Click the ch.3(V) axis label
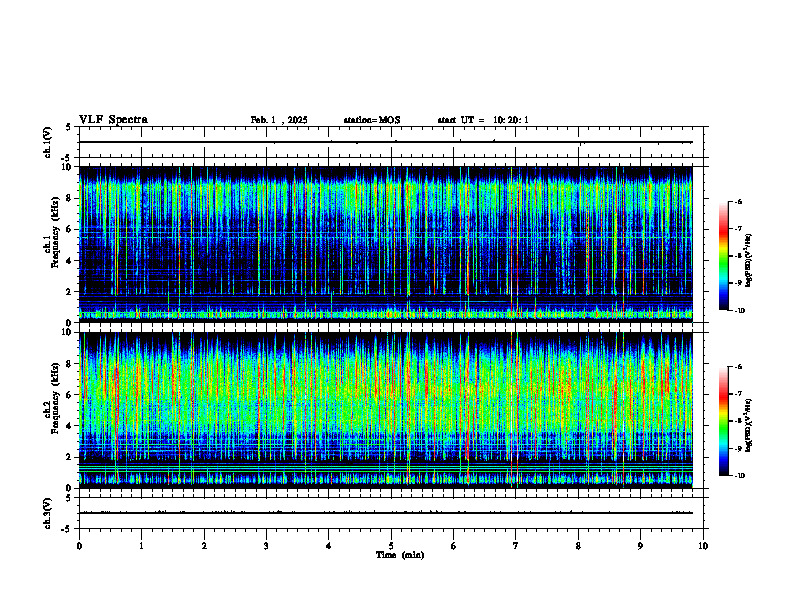Screen dimensions: 792x612 [48, 513]
